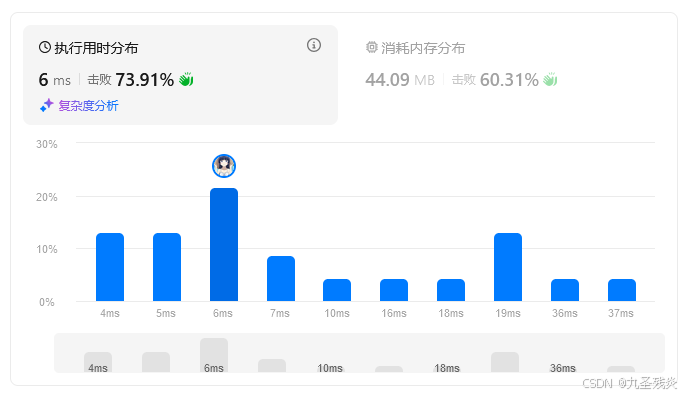Click the 16ms x-axis label
The height and width of the screenshot is (397, 686).
click(394, 313)
